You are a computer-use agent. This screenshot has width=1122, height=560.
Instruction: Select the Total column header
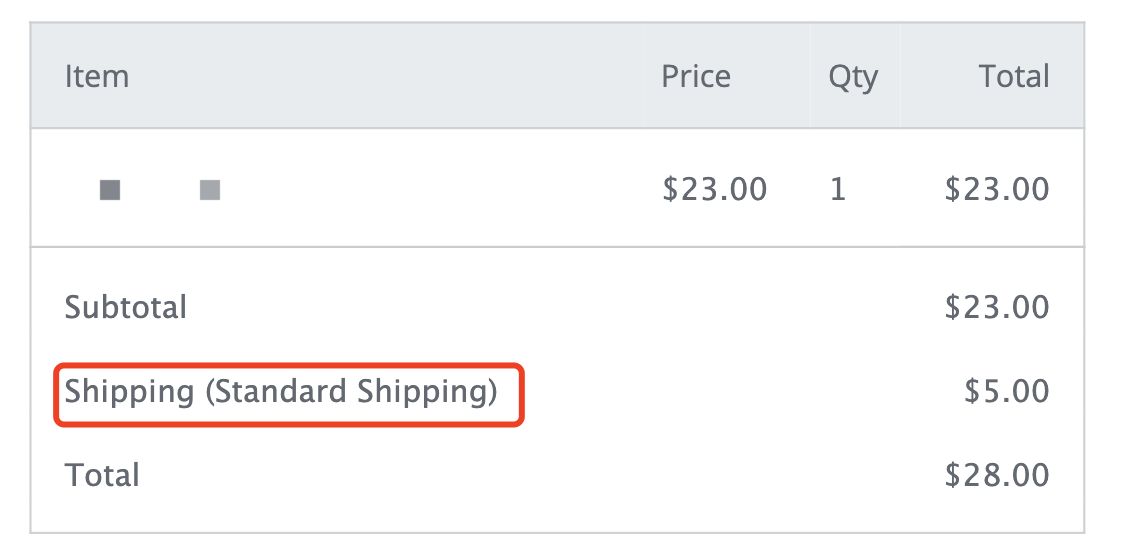(1014, 77)
